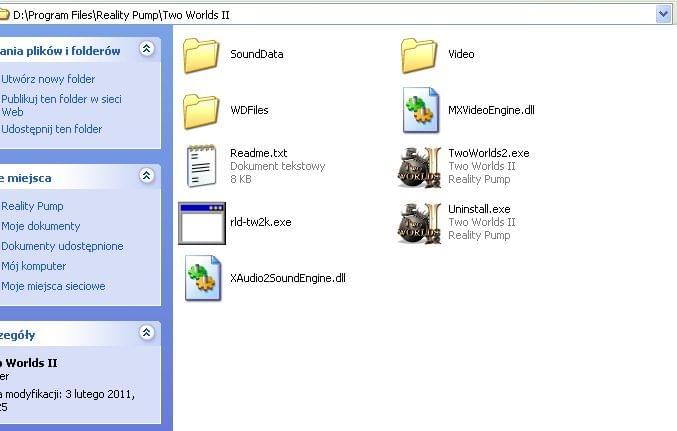Click the 'SoundData' folder name
This screenshot has width=677, height=431.
(x=257, y=54)
